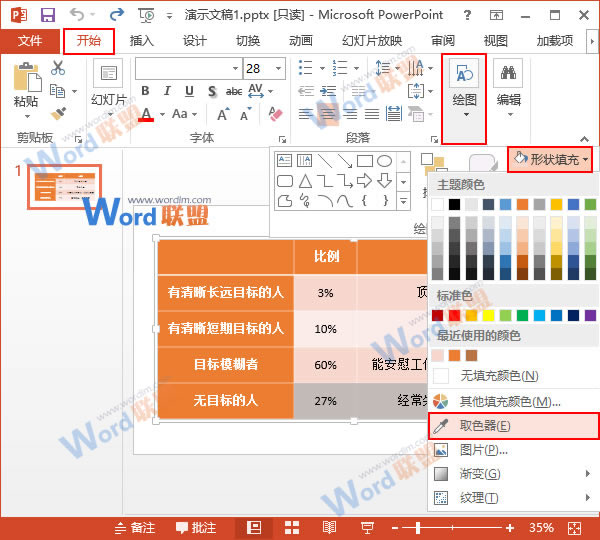
Task: Click the Cut scissors icon
Action: pyautogui.click(x=58, y=68)
